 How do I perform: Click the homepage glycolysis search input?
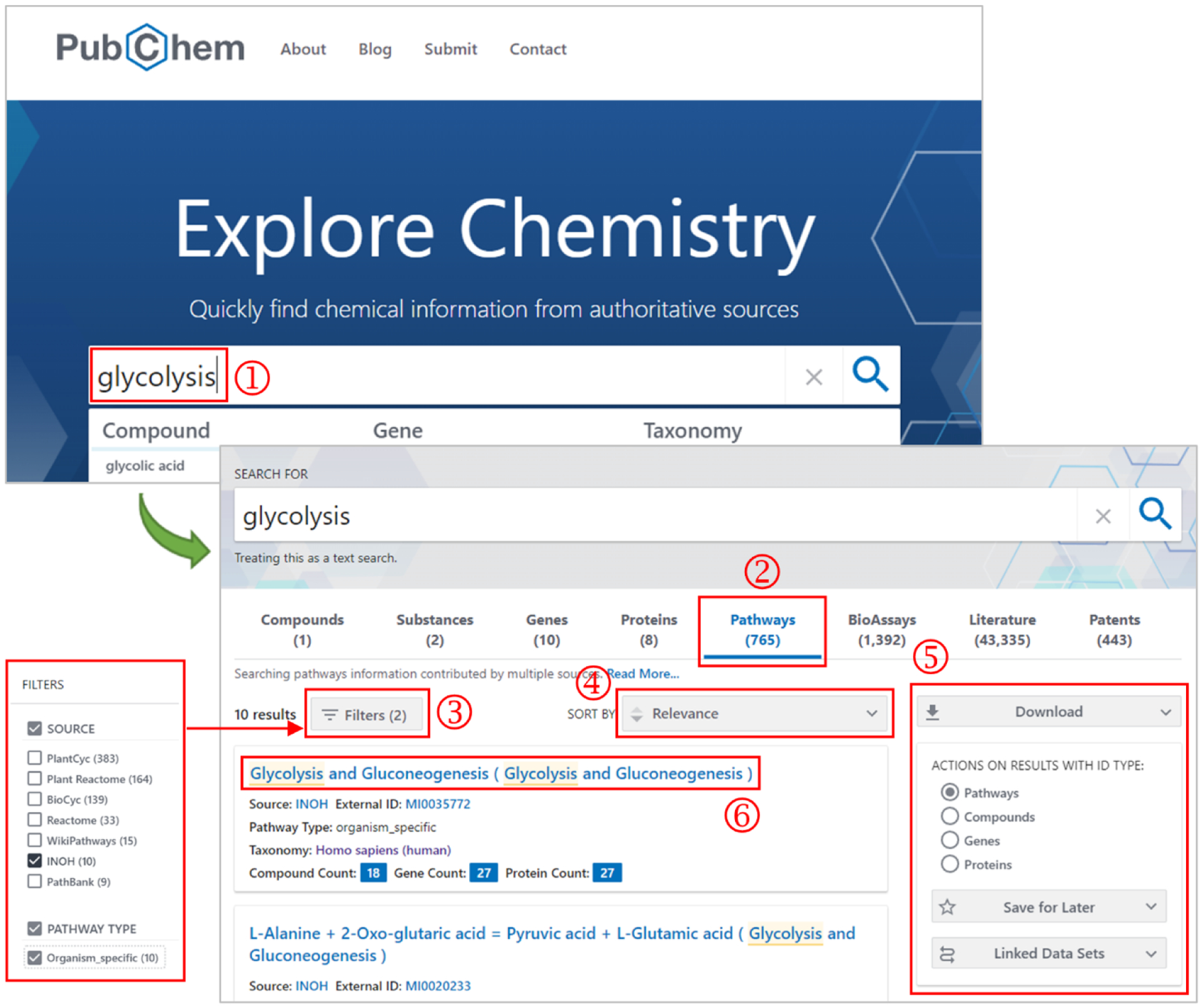coord(438,375)
